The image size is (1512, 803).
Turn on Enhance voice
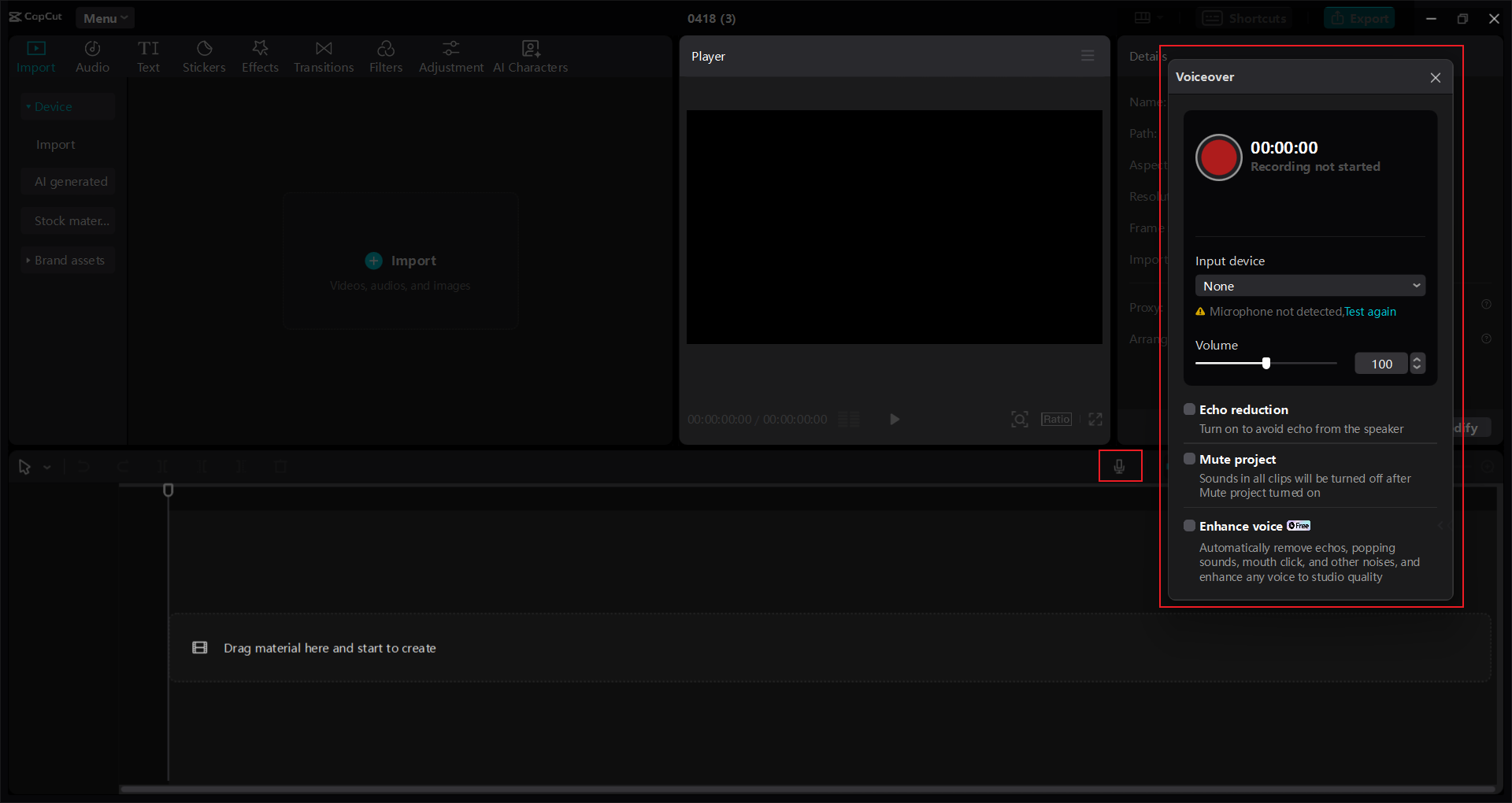coord(1190,525)
